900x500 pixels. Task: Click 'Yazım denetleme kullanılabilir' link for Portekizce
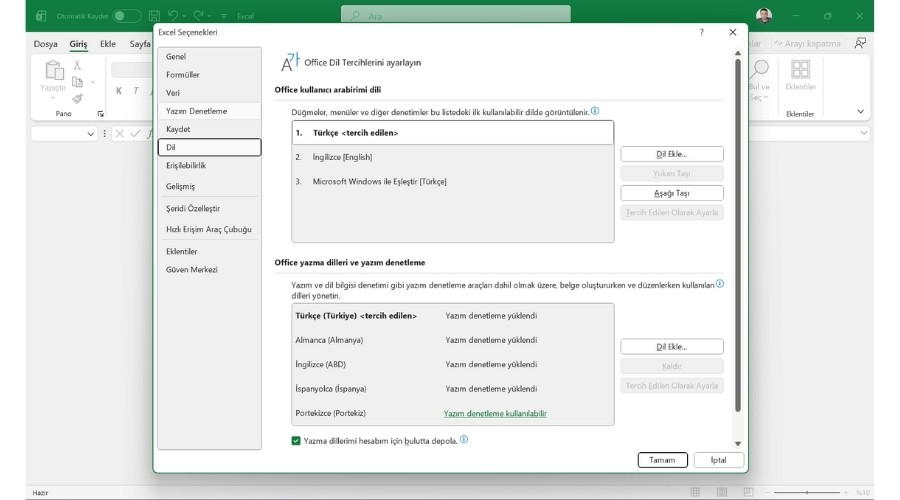tap(495, 413)
